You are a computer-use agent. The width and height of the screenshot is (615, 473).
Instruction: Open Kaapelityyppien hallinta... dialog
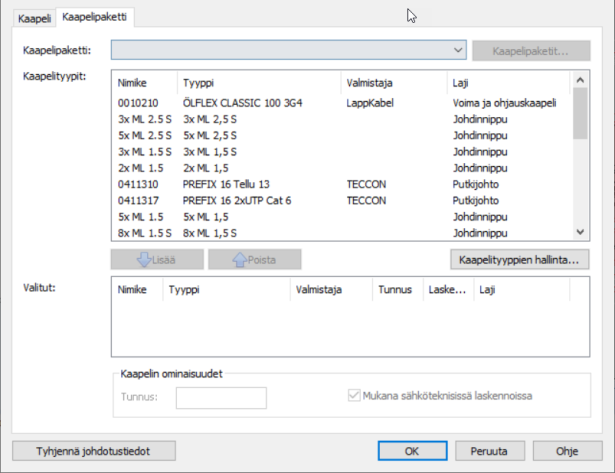518,260
